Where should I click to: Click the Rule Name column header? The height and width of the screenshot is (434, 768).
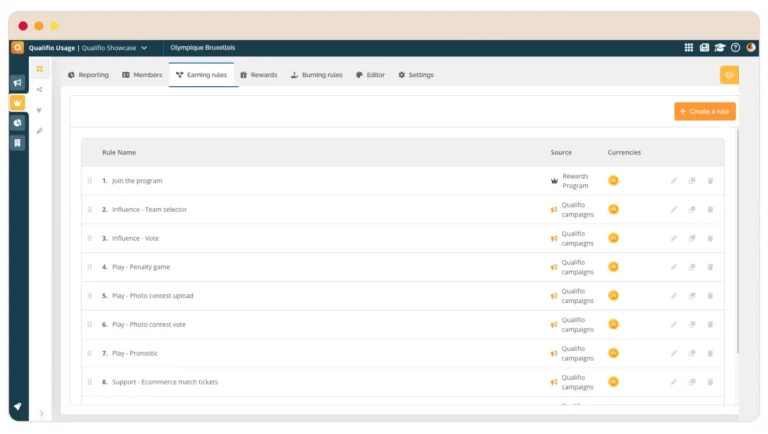(119, 153)
